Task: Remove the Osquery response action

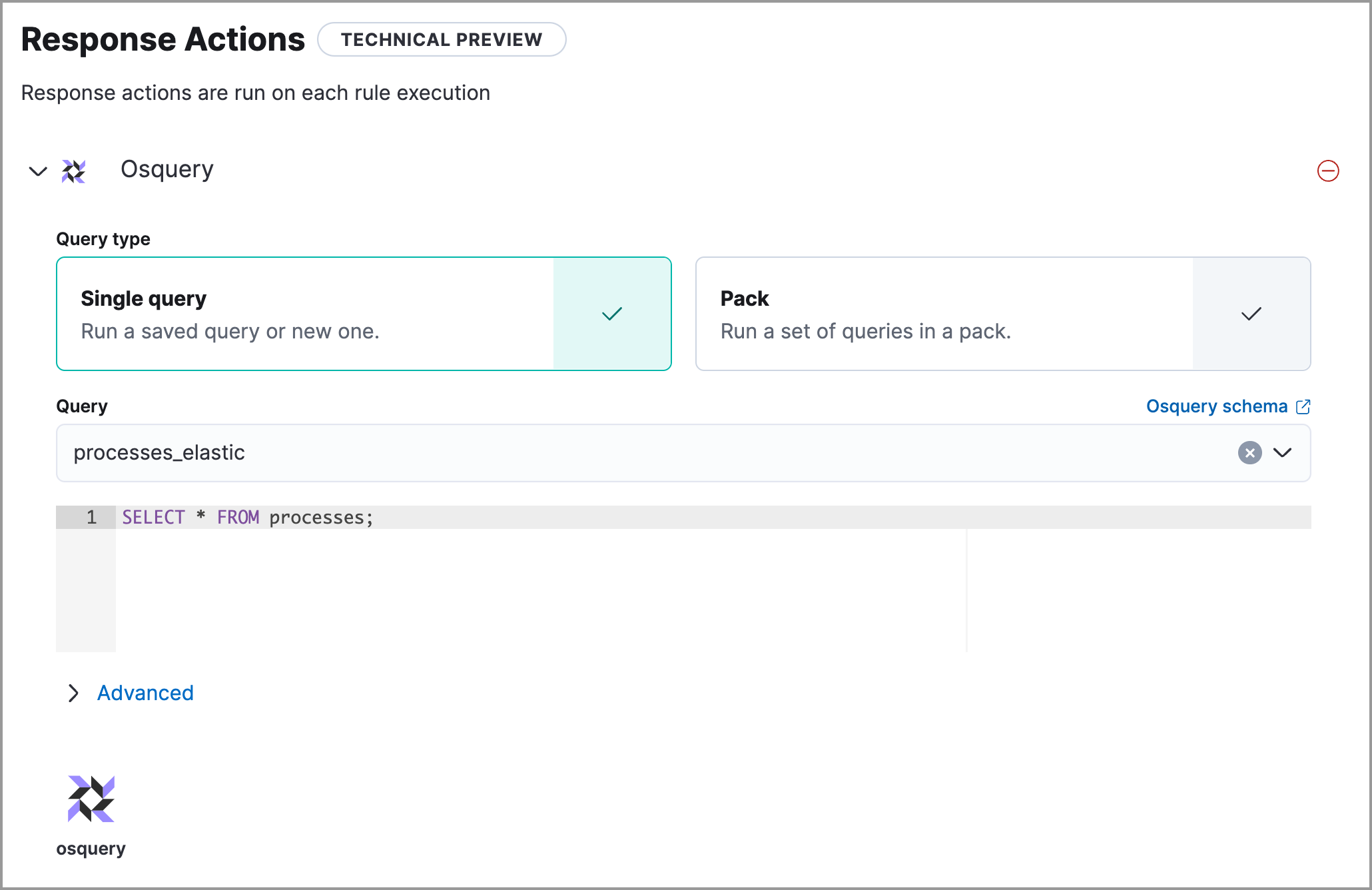Action: click(1327, 171)
